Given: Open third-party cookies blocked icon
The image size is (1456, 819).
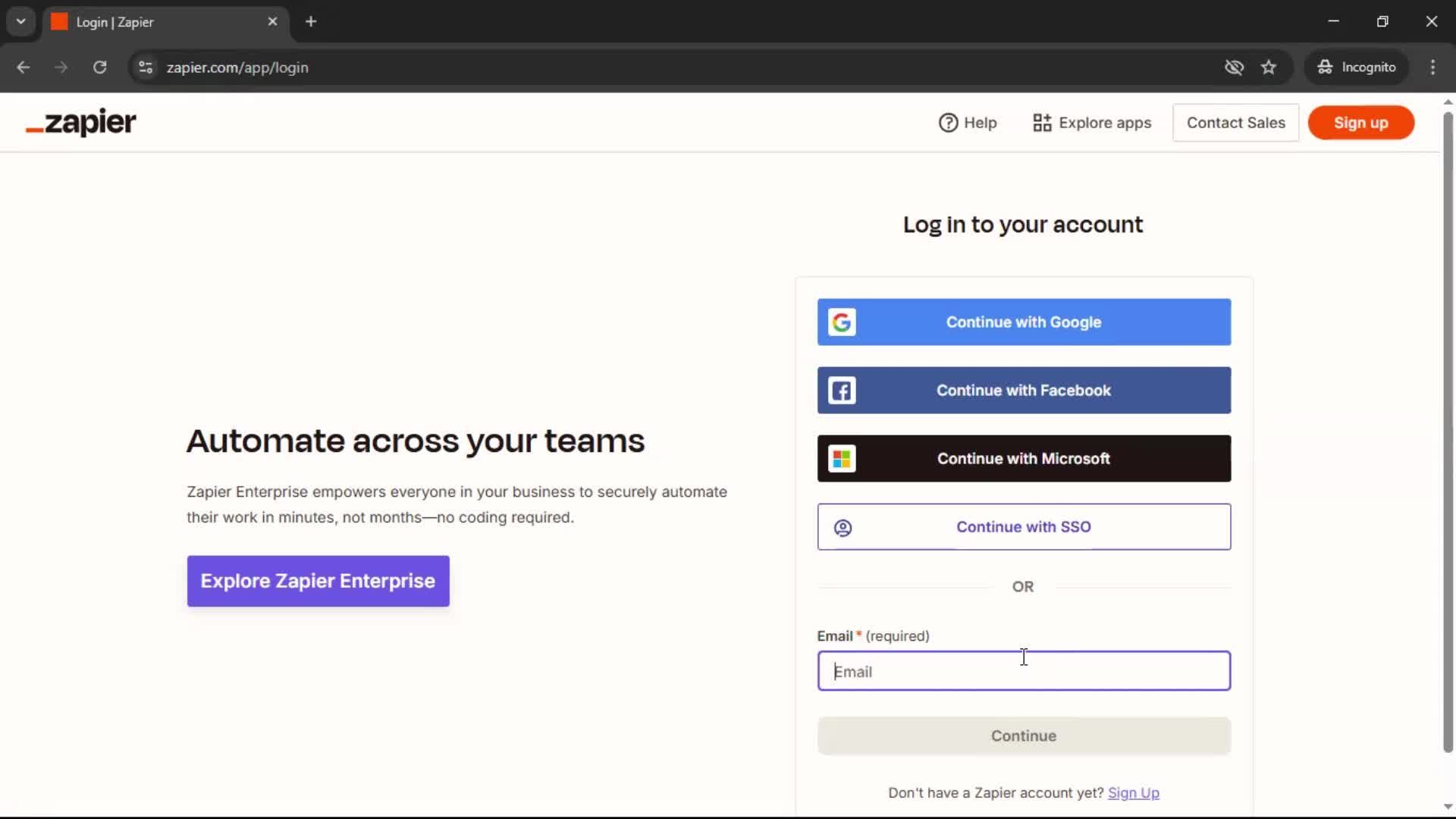Looking at the screenshot, I should [1235, 67].
